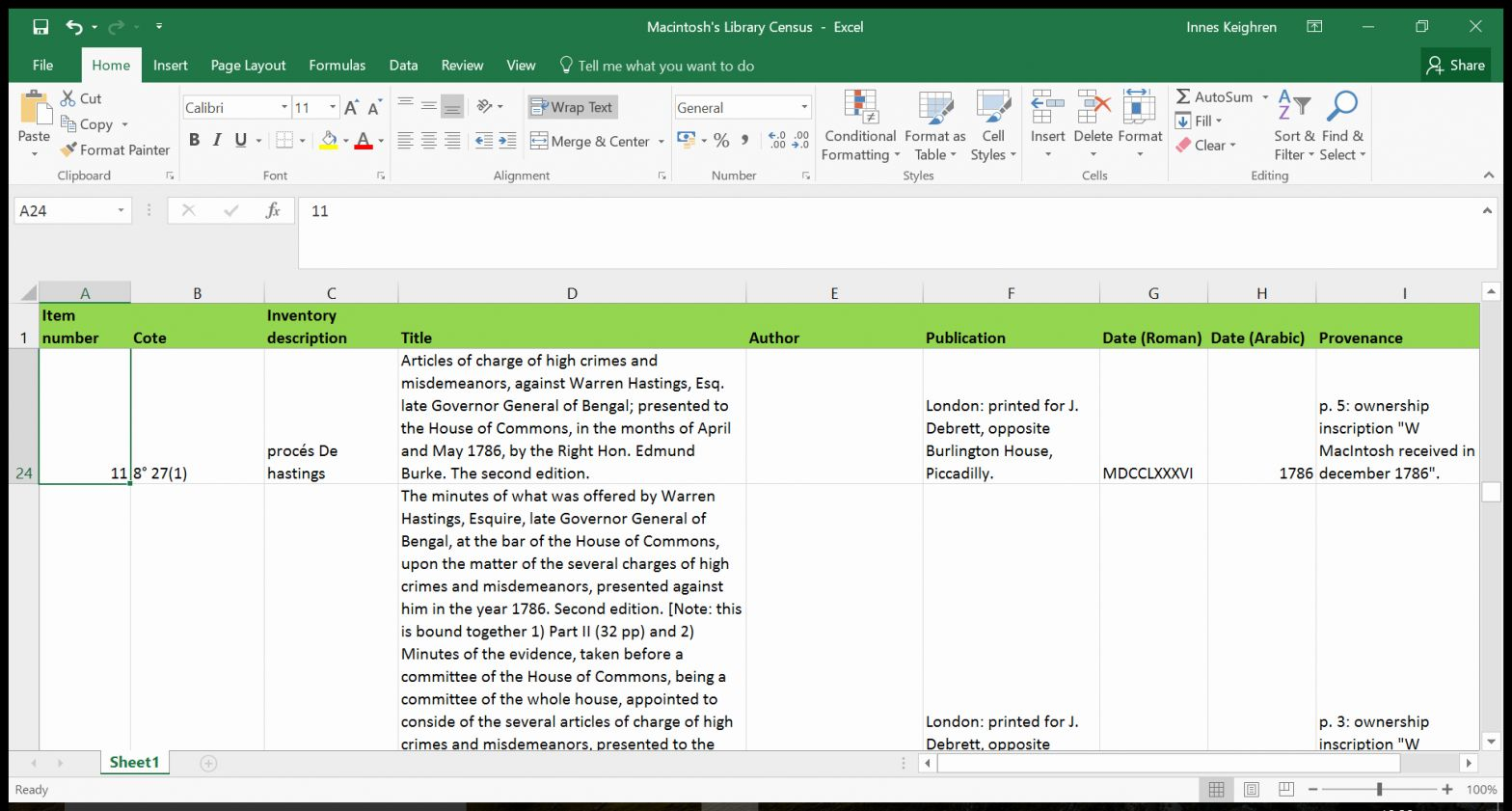Expand the Name Box dropdown arrow

(121, 210)
